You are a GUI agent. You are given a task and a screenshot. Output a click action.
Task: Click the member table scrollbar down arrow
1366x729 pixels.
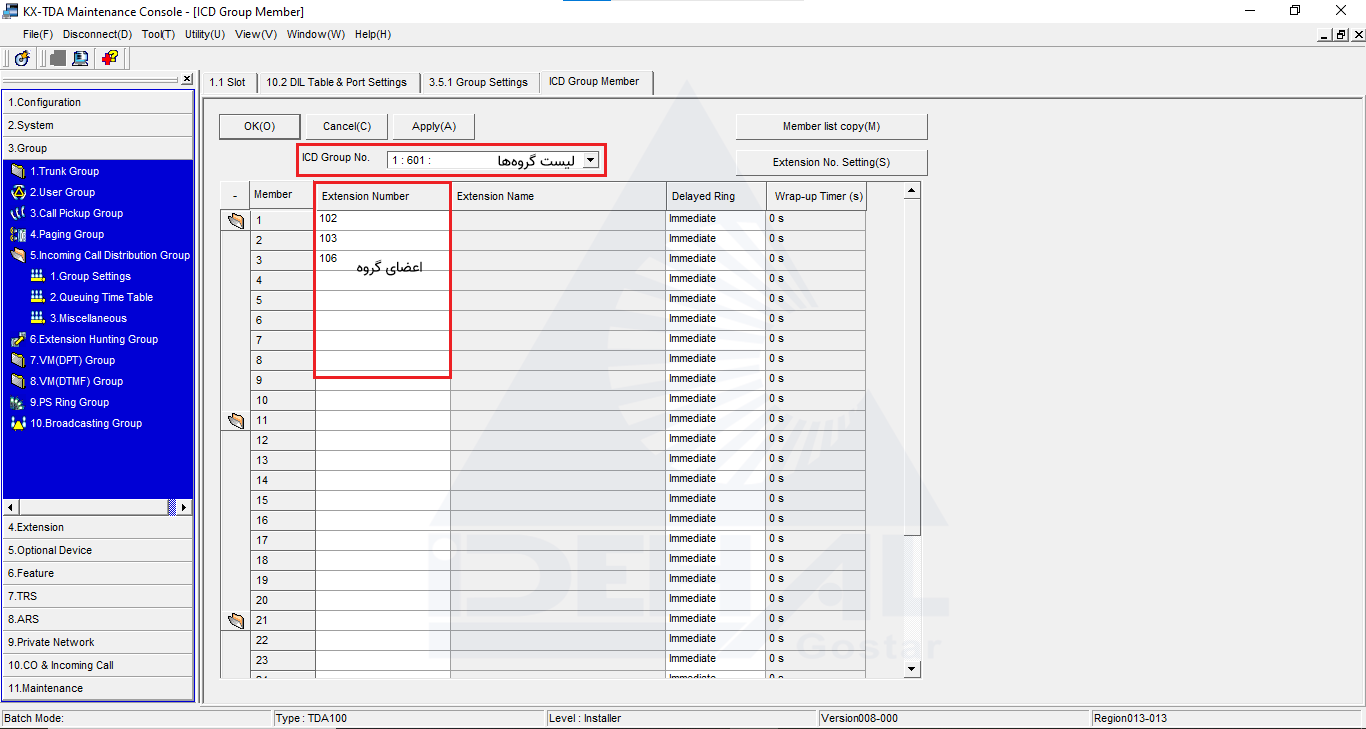click(x=911, y=669)
